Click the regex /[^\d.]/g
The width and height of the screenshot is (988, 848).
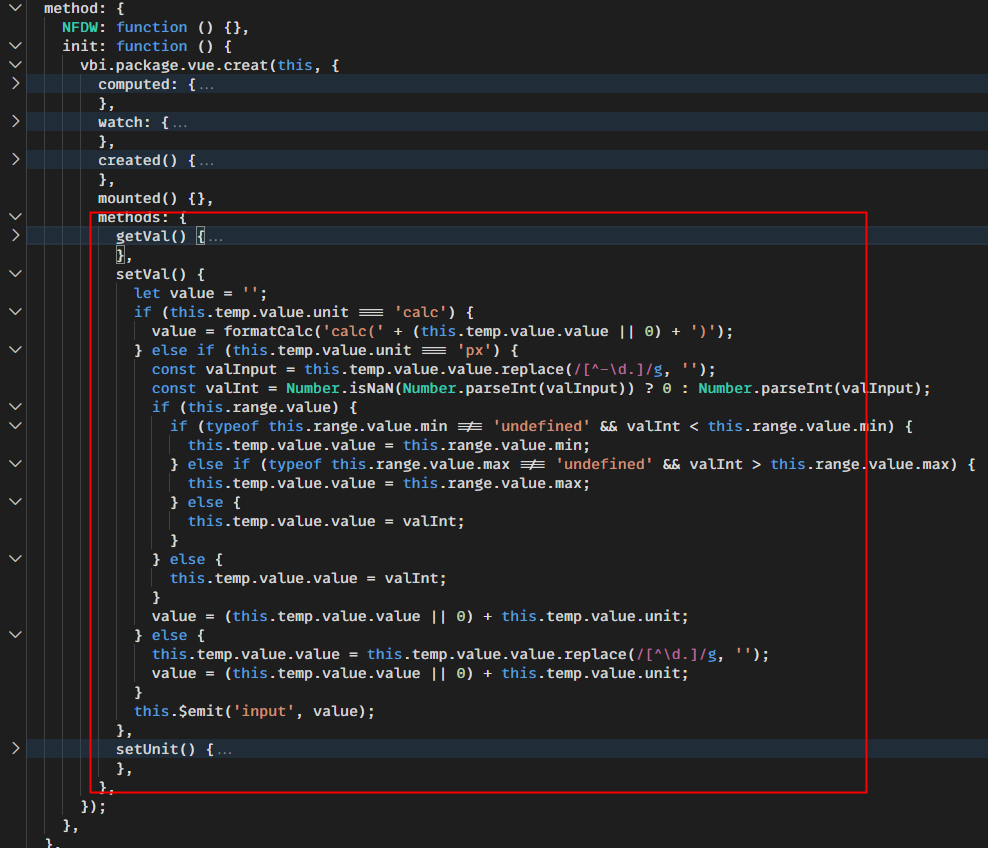pos(676,654)
